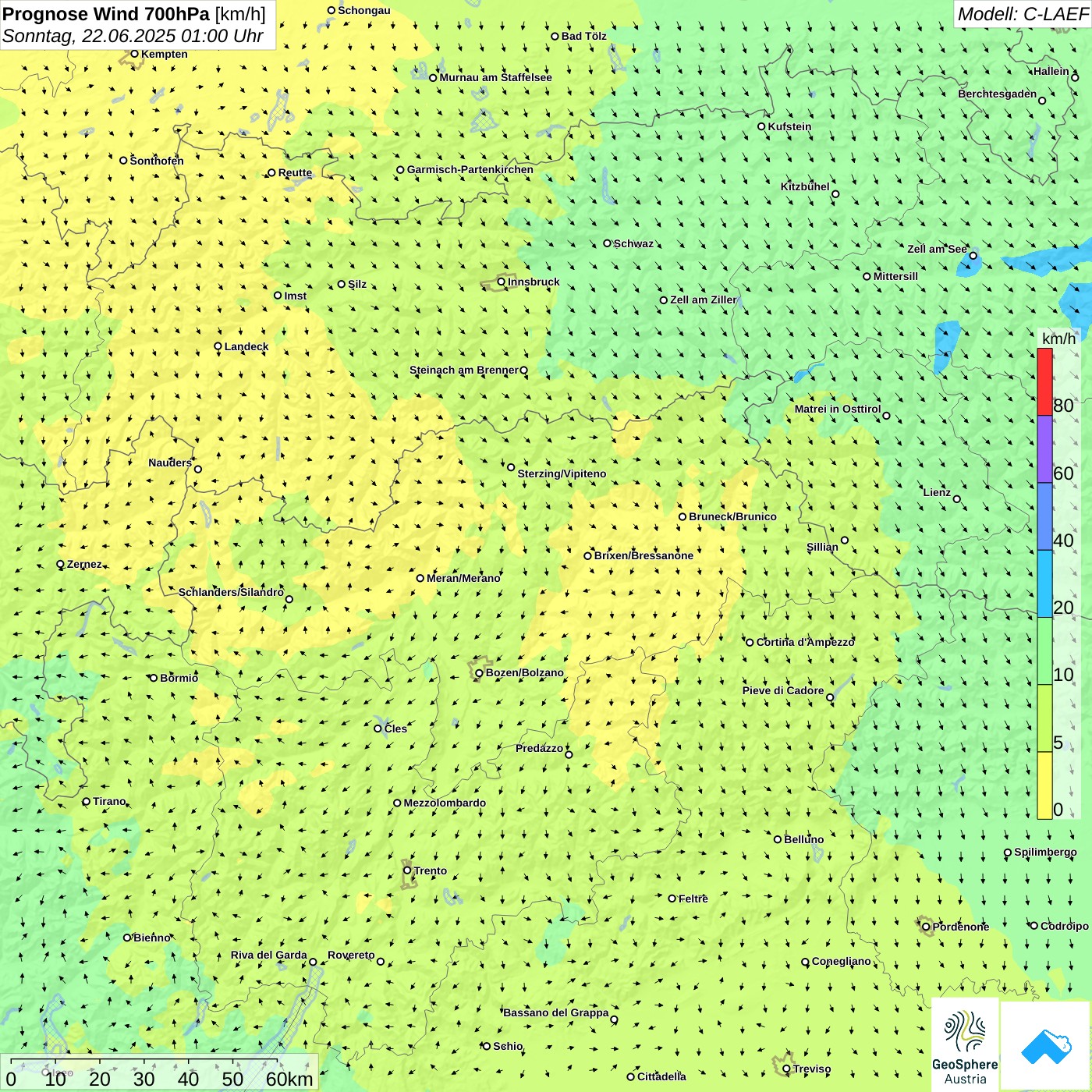The image size is (1092, 1092).
Task: Click the red 80 km/h legend color
Action: tap(1044, 381)
